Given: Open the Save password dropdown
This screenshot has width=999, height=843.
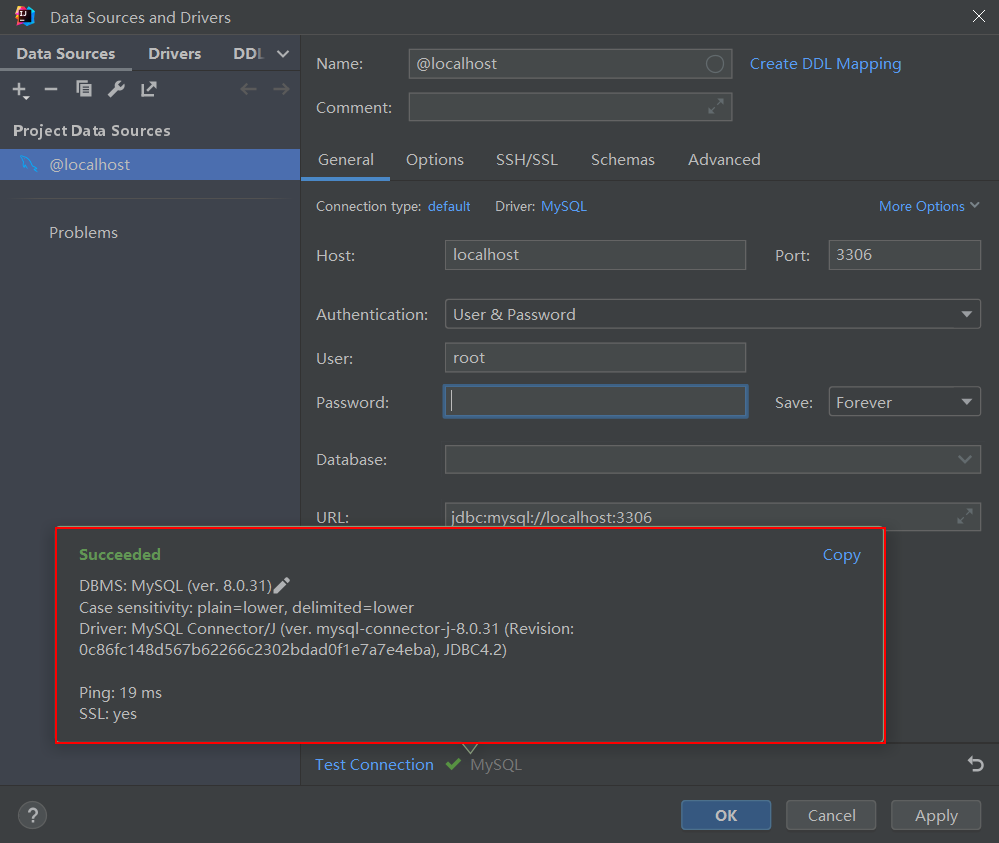Looking at the screenshot, I should (x=904, y=402).
